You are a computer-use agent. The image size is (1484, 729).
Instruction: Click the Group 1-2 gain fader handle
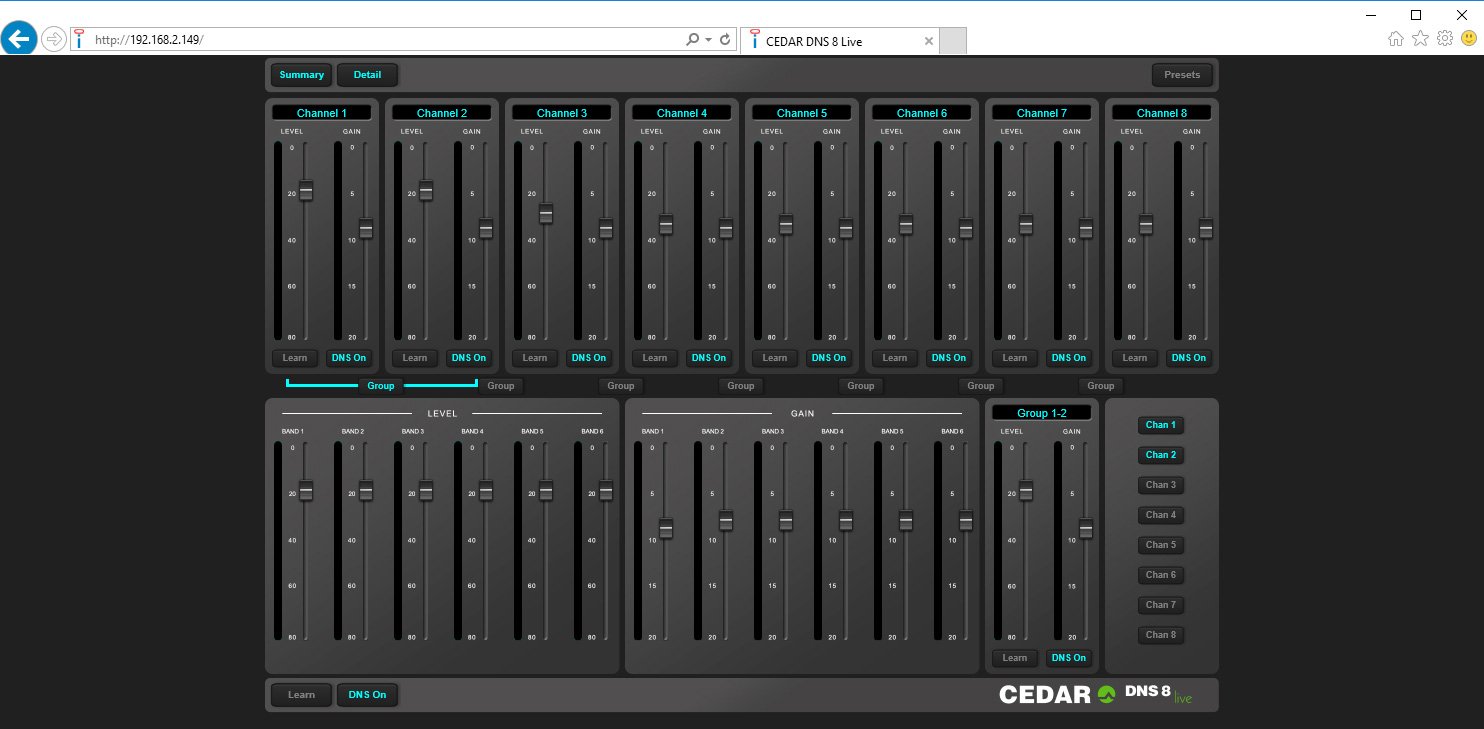click(x=1086, y=529)
